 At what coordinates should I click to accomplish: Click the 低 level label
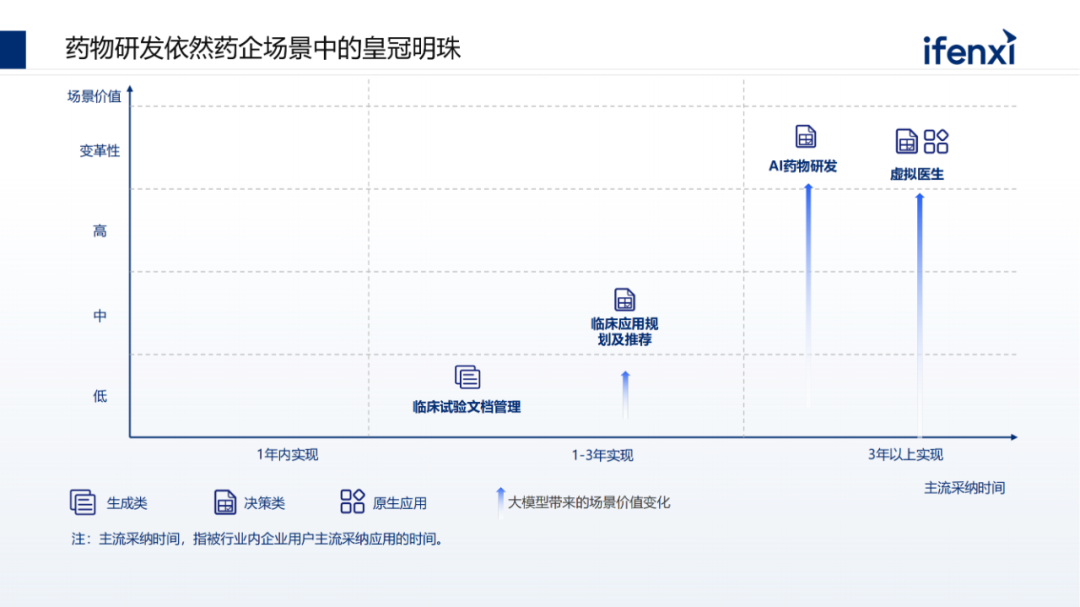[100, 395]
